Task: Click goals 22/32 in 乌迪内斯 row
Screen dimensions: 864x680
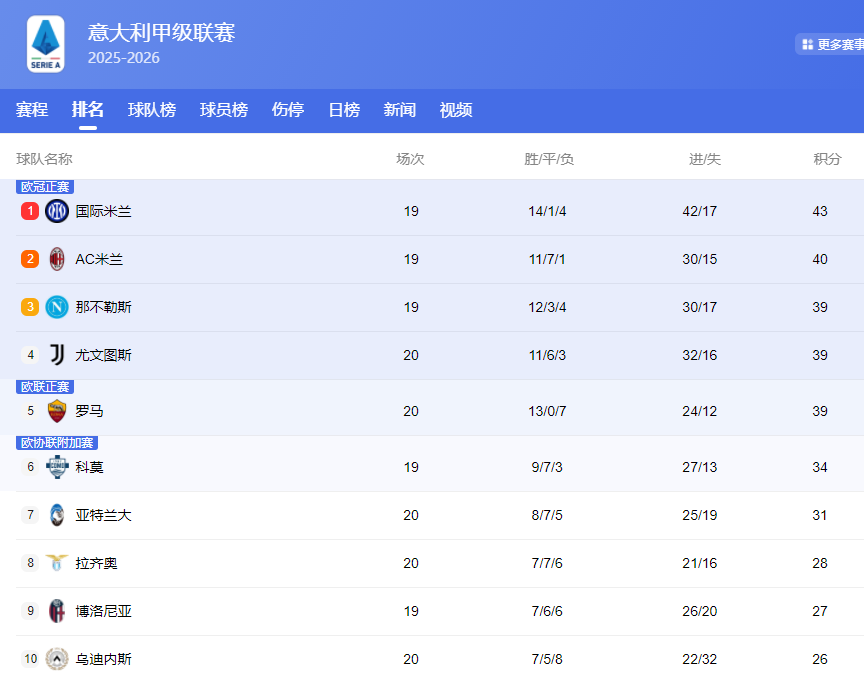Action: (x=700, y=659)
